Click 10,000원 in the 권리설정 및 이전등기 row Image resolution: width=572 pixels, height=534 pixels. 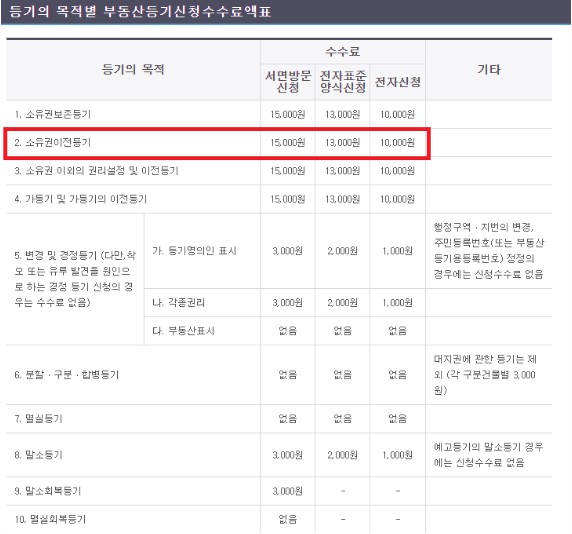click(x=398, y=170)
